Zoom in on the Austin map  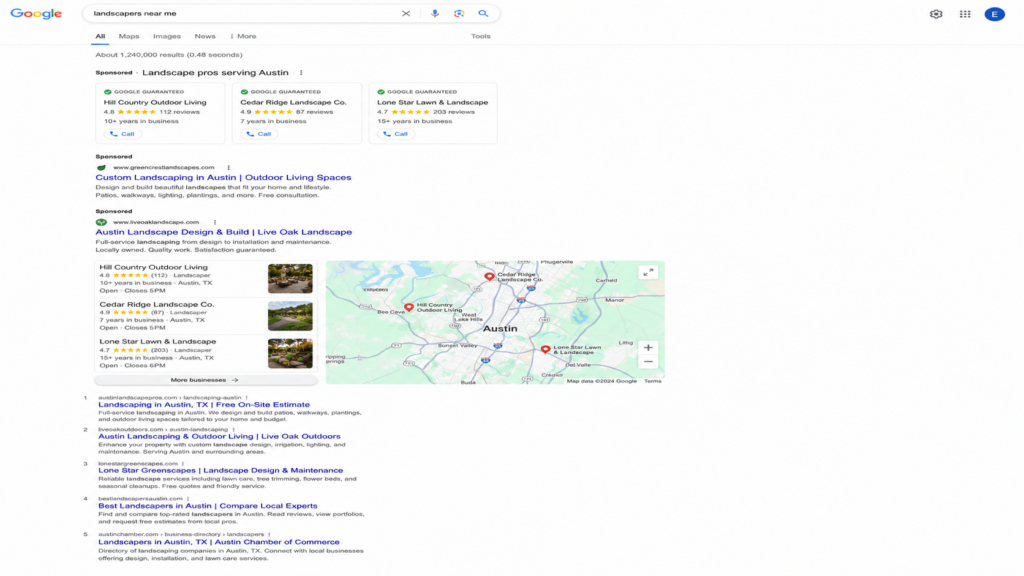tap(648, 347)
